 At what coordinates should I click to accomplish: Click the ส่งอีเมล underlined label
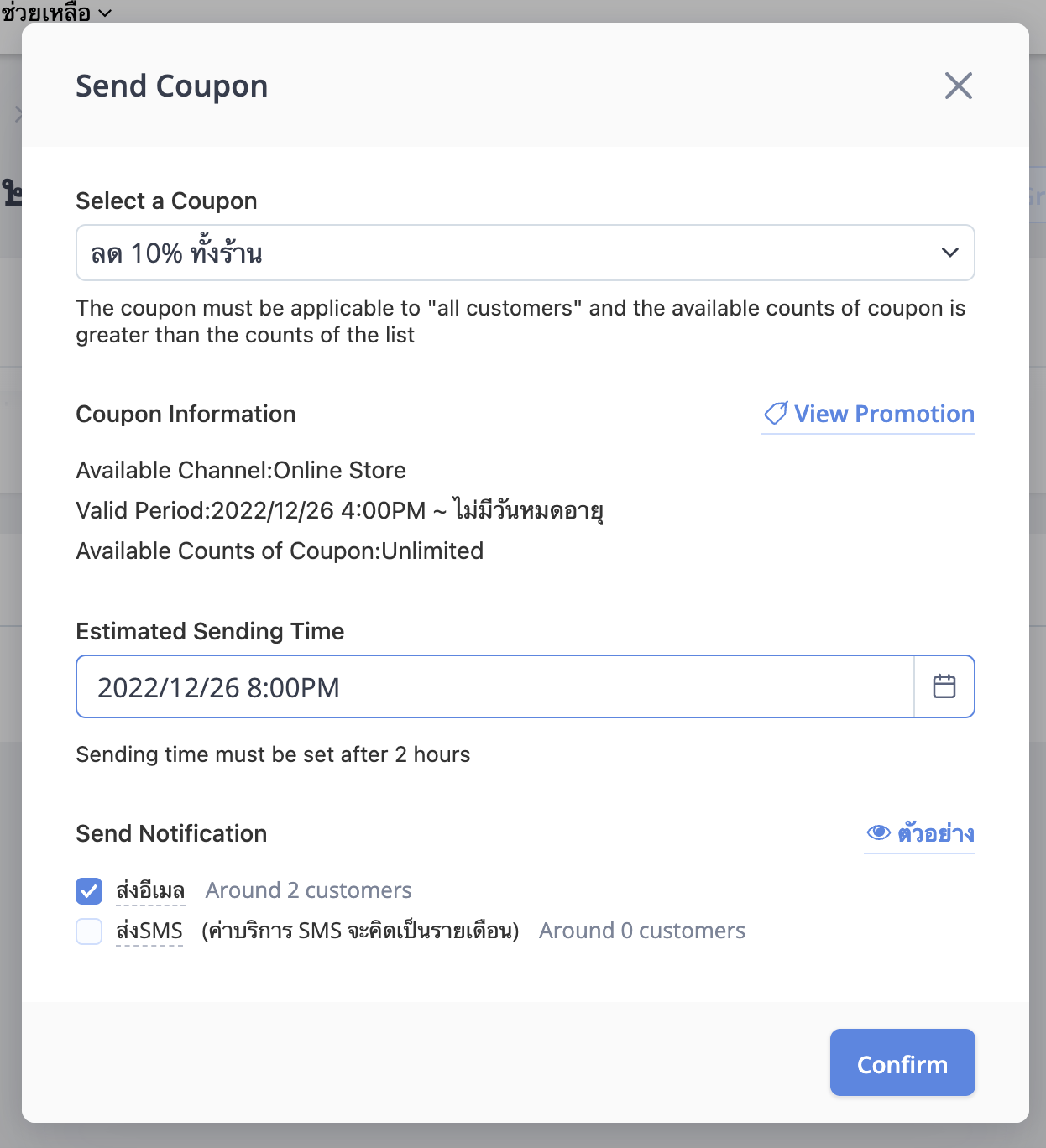click(150, 890)
